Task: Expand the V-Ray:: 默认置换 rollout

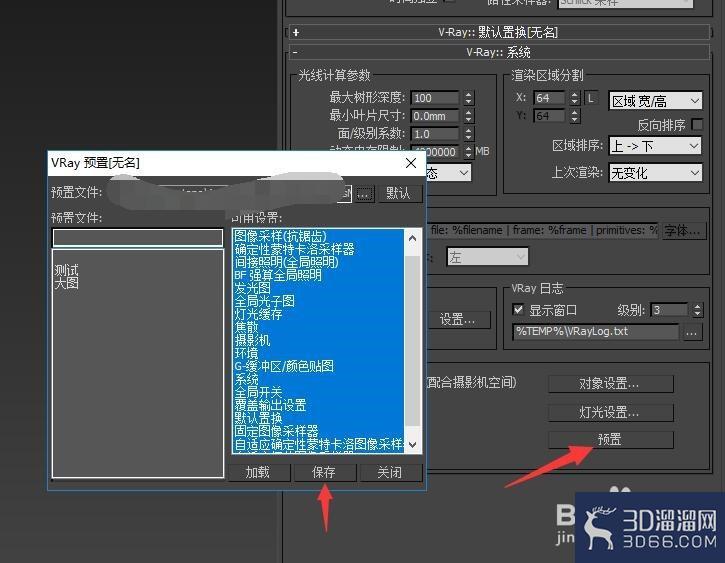Action: point(498,32)
